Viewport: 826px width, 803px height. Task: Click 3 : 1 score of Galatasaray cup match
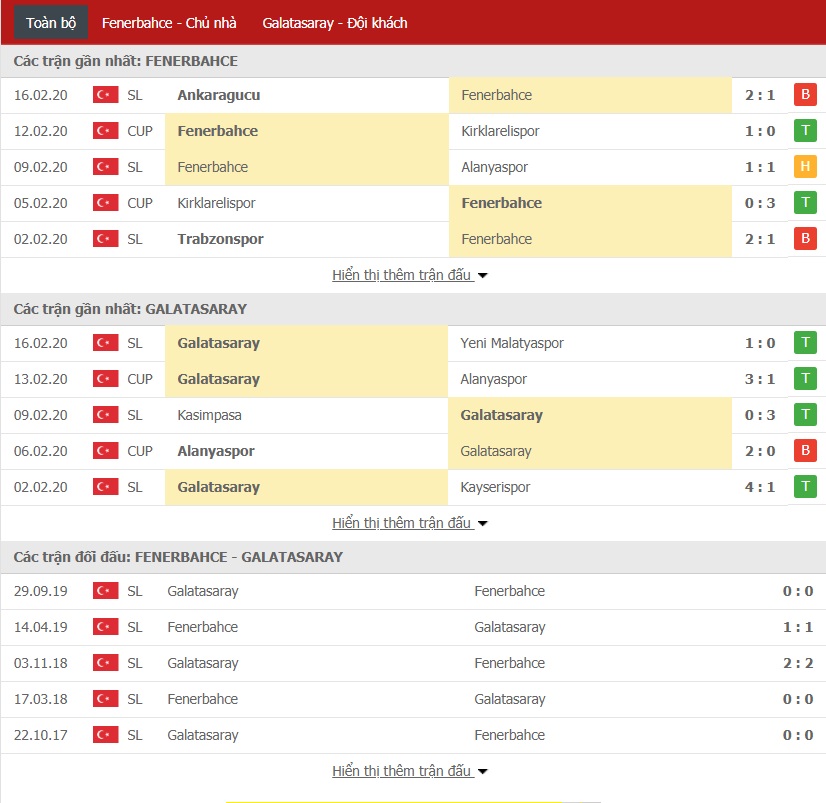pyautogui.click(x=760, y=379)
